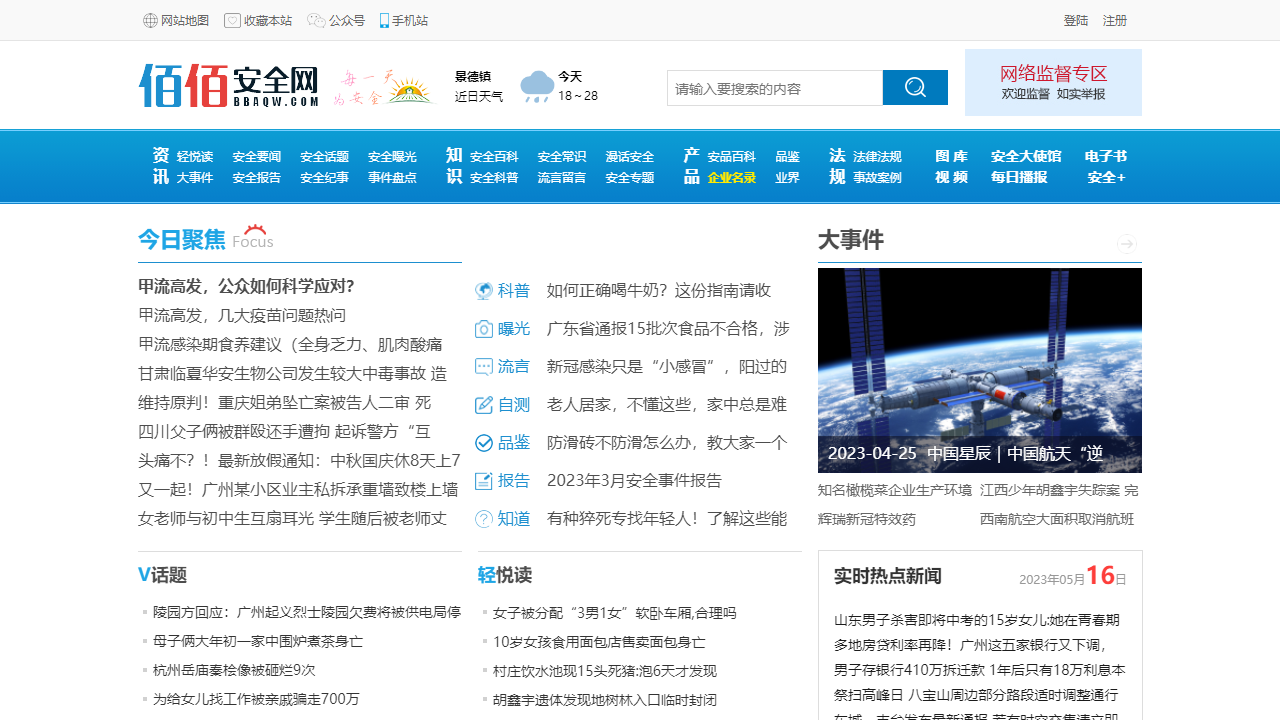This screenshot has height=720, width=1280.
Task: Click the 大事件 arrow icon
Action: (x=1127, y=244)
